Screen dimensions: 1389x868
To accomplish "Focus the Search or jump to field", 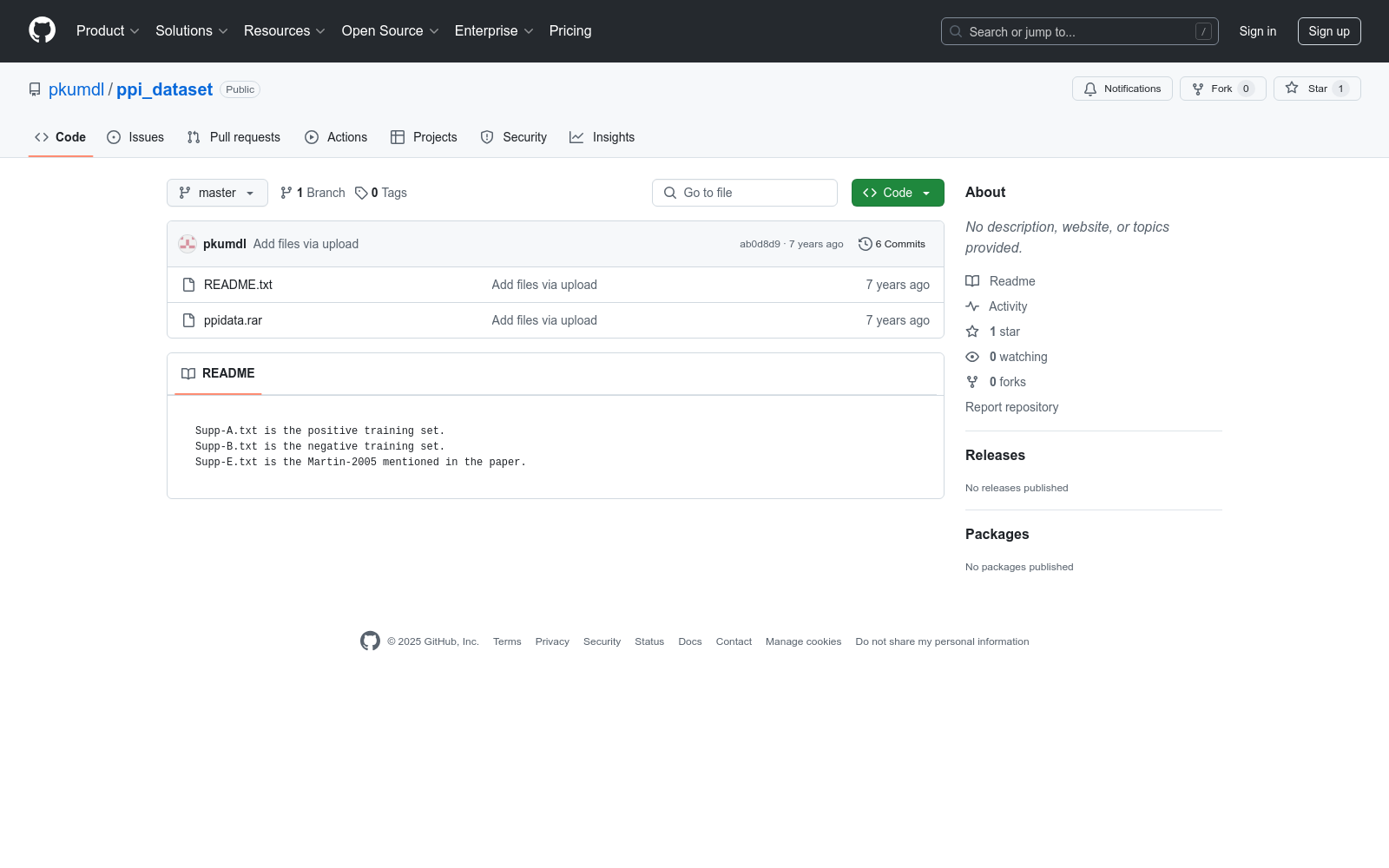I will (1079, 31).
